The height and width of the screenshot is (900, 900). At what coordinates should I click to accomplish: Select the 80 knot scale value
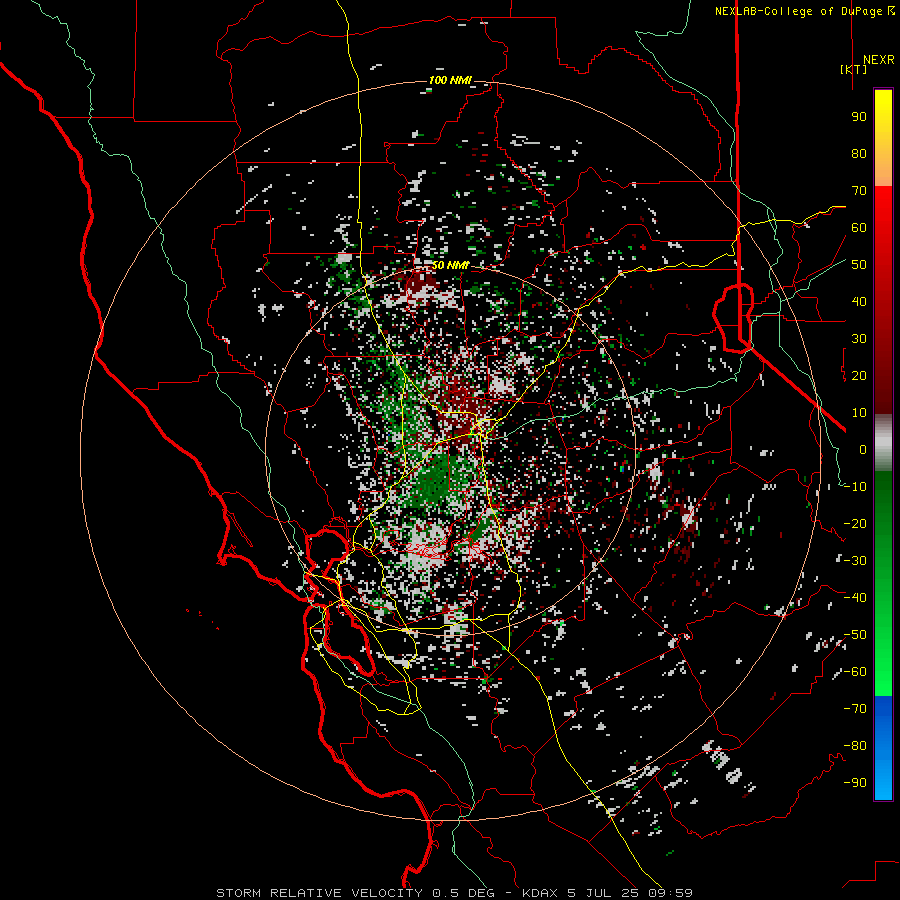click(859, 153)
